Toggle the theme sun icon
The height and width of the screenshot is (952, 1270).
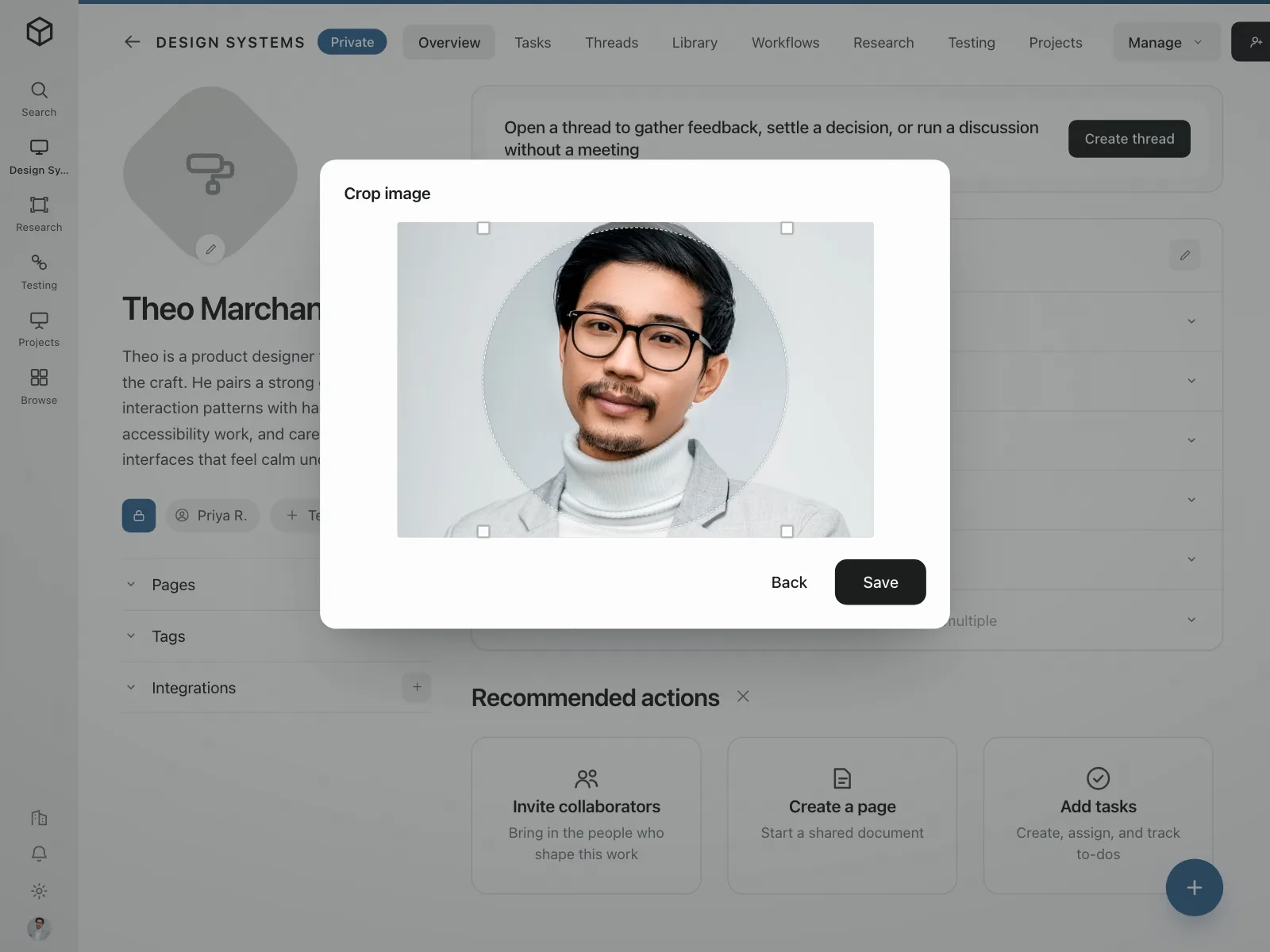click(39, 891)
